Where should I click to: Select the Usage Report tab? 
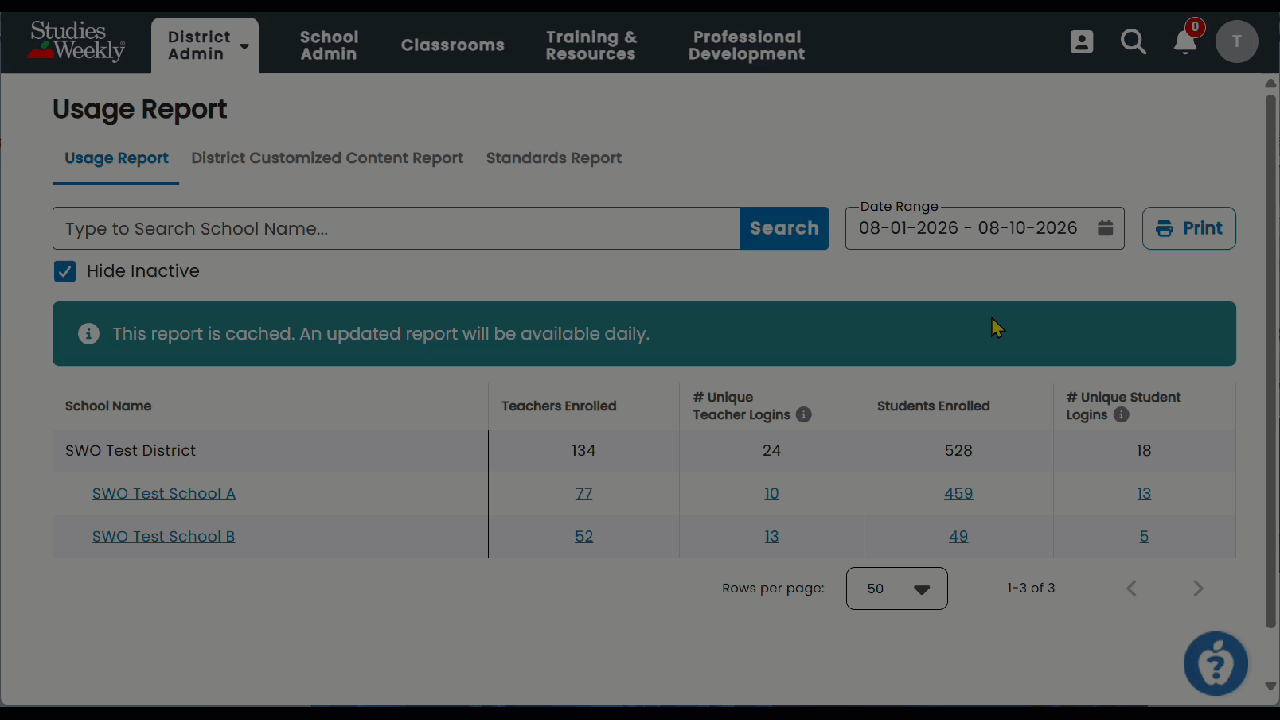[116, 158]
